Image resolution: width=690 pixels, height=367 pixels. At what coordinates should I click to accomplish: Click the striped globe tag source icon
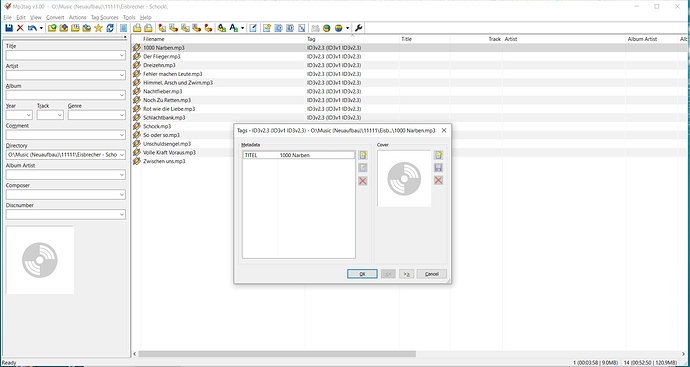click(x=338, y=28)
